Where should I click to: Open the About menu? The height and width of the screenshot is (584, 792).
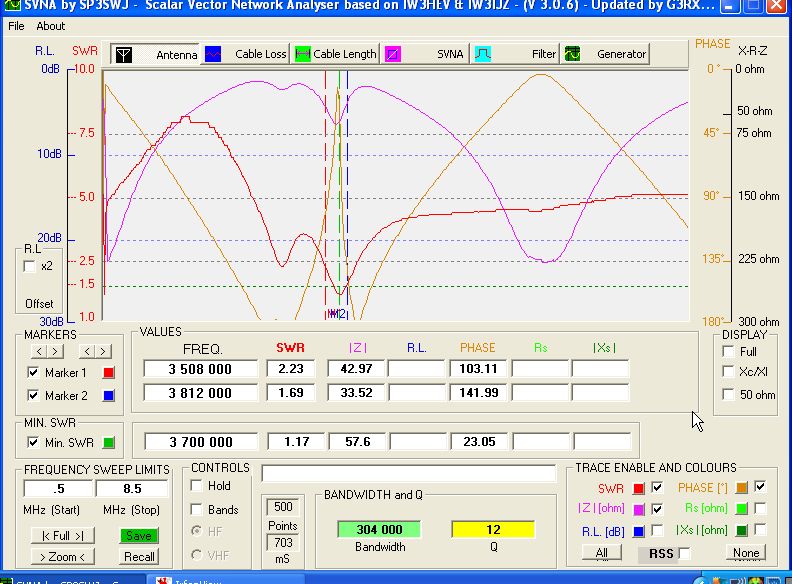pos(51,26)
